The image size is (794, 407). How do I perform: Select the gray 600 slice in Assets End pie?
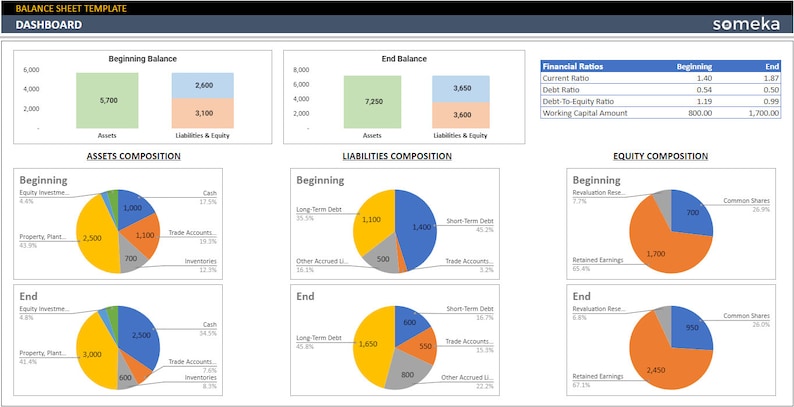pyautogui.click(x=126, y=378)
